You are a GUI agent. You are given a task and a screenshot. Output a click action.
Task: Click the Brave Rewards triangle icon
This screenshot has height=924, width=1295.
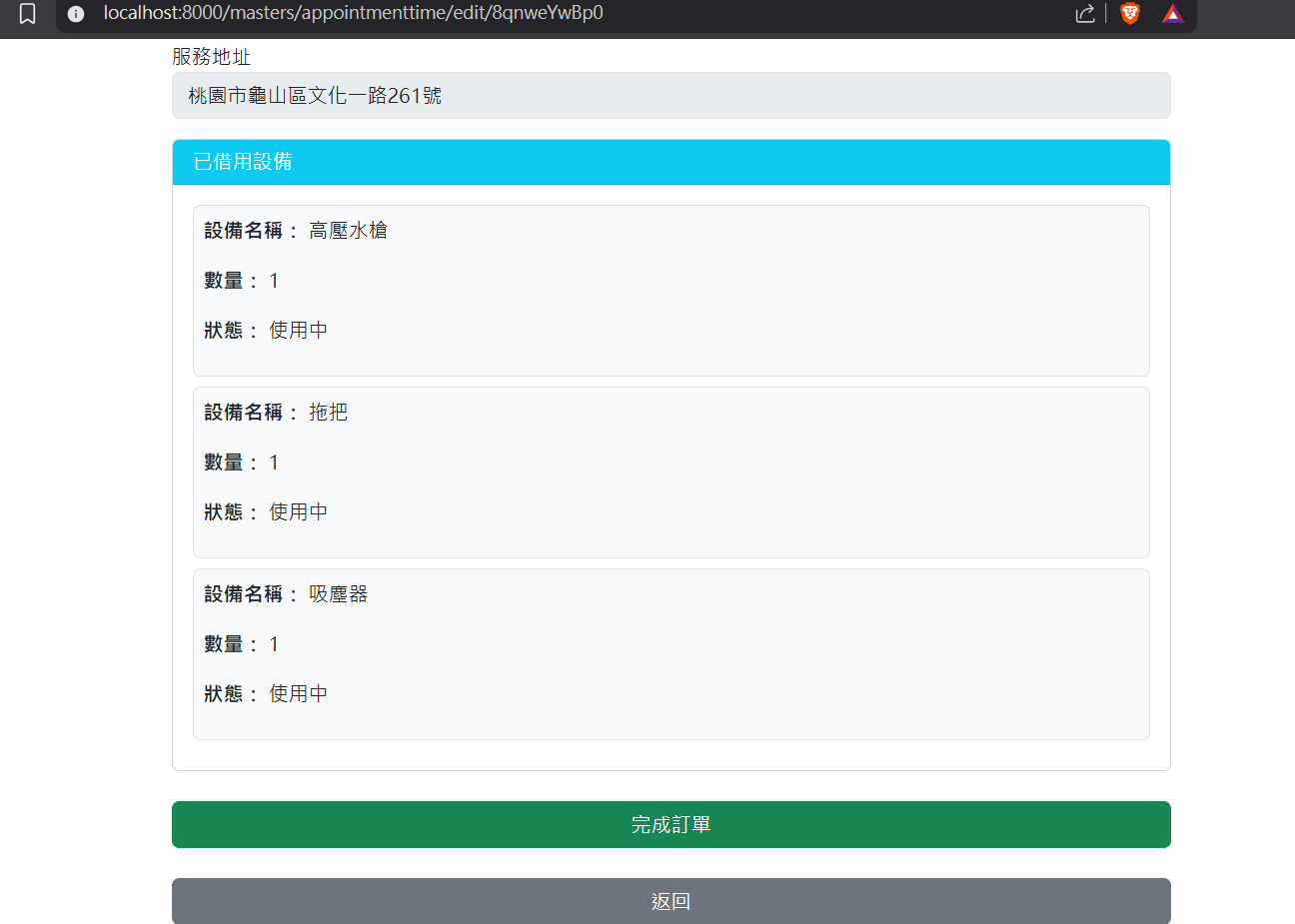tap(1173, 14)
